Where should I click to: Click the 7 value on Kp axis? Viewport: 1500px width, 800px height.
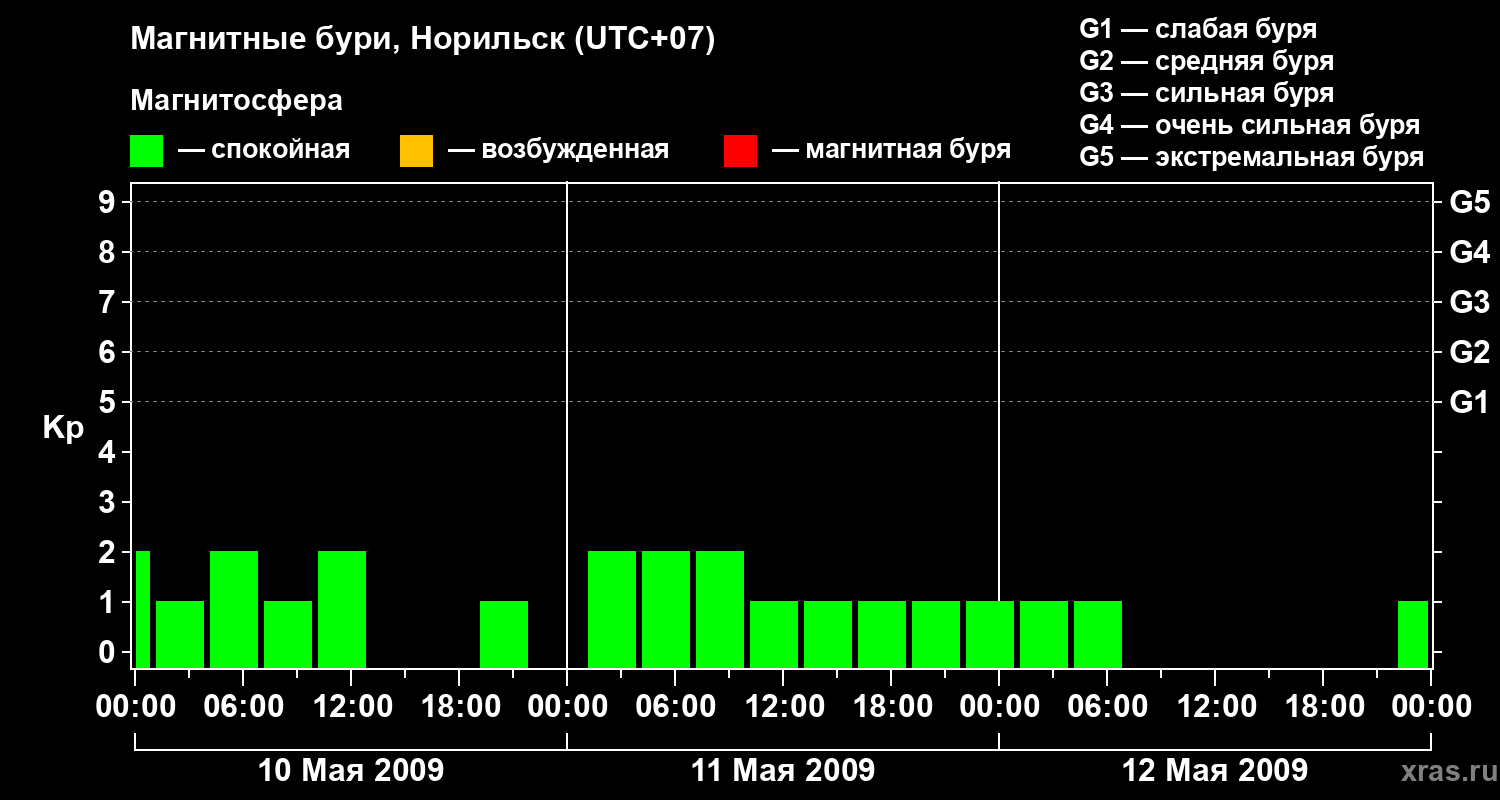click(x=109, y=302)
